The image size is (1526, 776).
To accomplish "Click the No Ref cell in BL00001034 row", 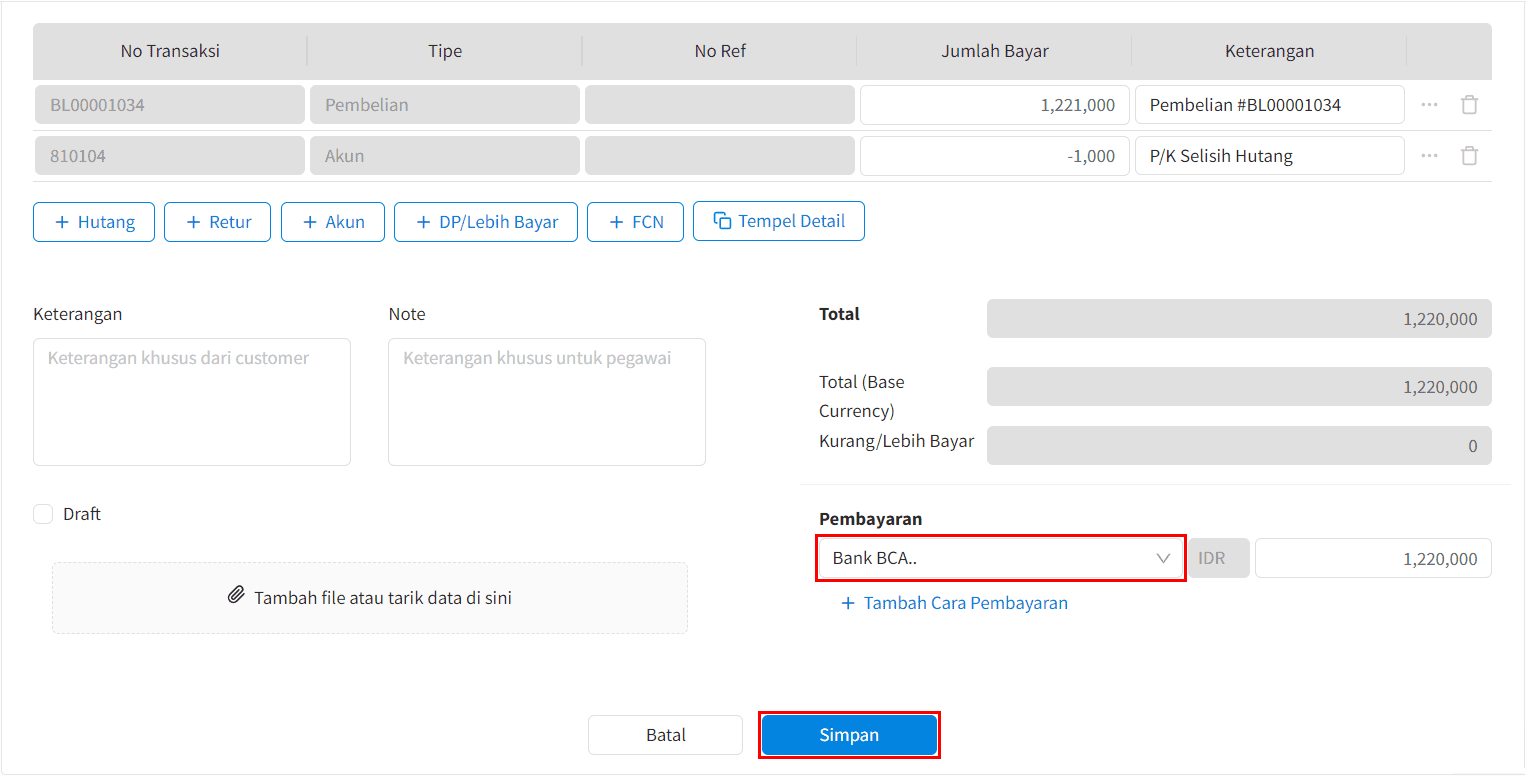I will [x=720, y=105].
